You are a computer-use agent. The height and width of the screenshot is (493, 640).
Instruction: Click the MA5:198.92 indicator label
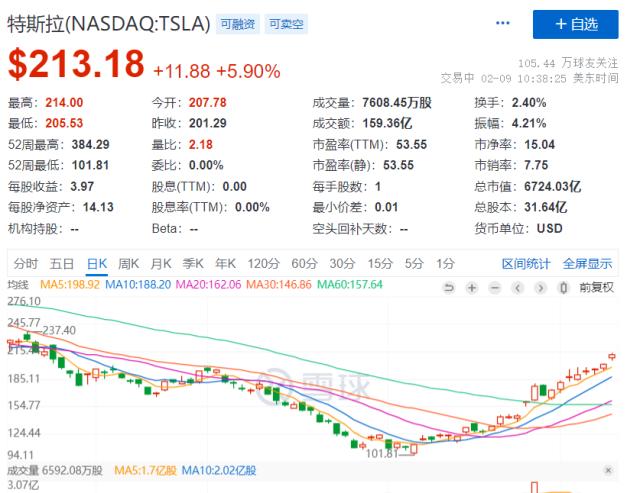70,285
